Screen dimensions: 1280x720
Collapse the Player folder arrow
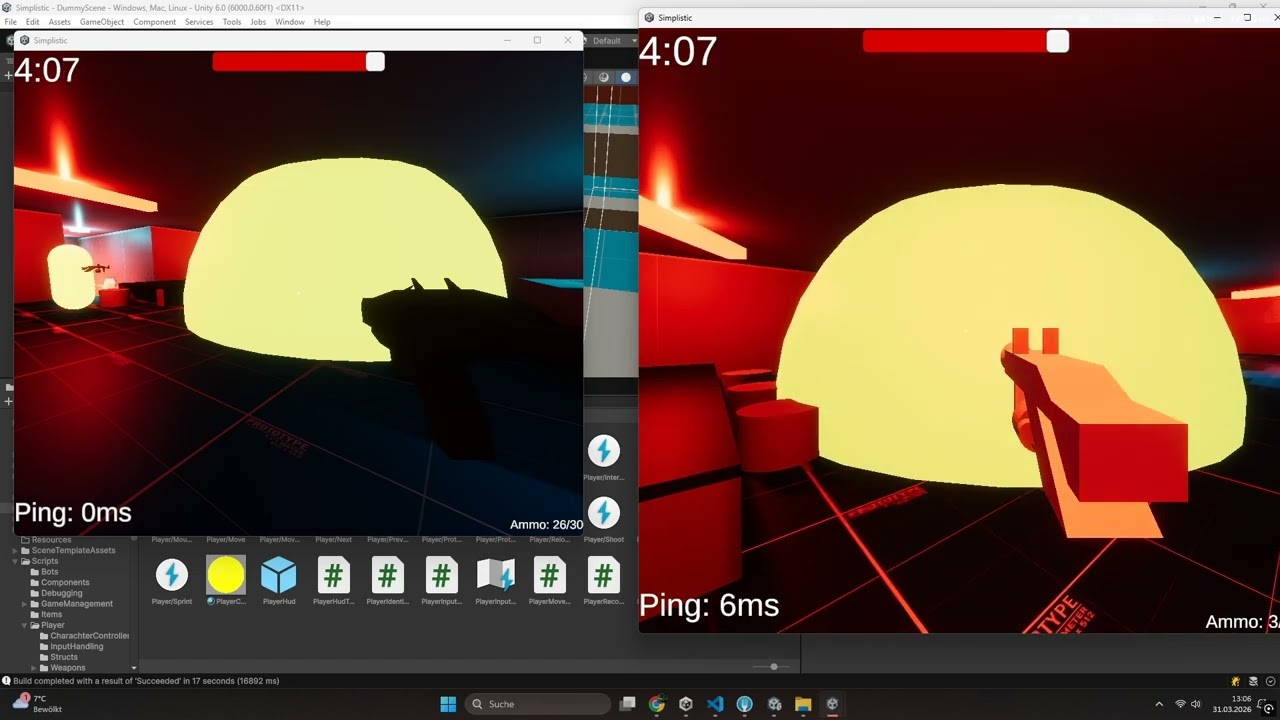coord(24,625)
